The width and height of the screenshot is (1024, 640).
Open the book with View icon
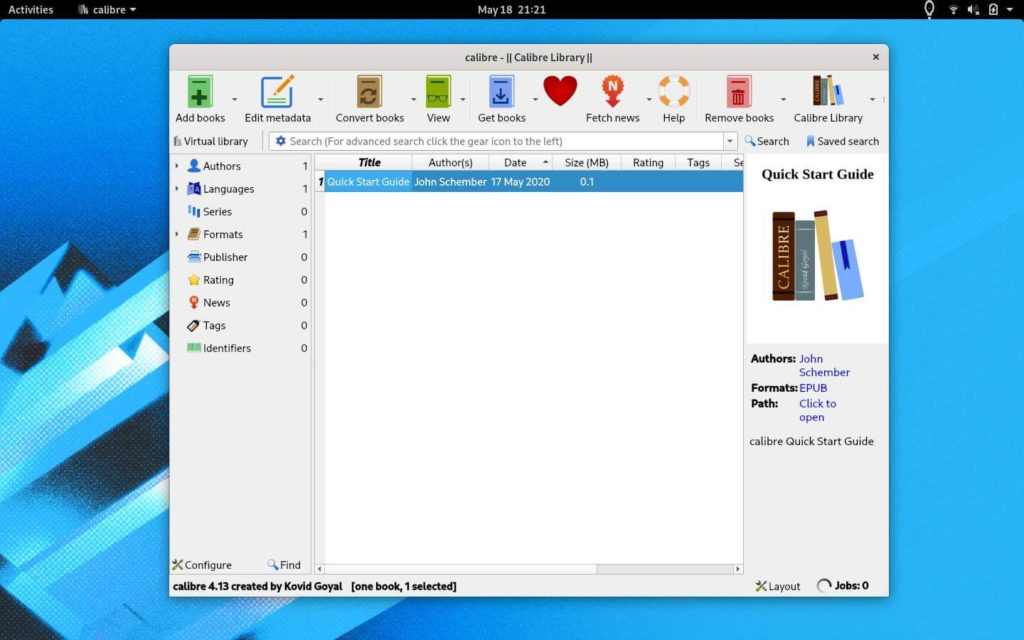(438, 93)
